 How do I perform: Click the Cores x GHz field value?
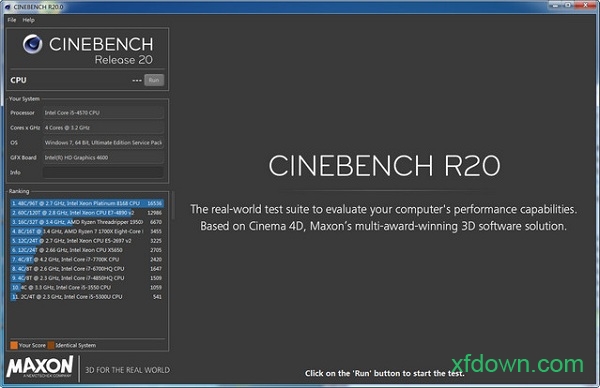pos(103,128)
